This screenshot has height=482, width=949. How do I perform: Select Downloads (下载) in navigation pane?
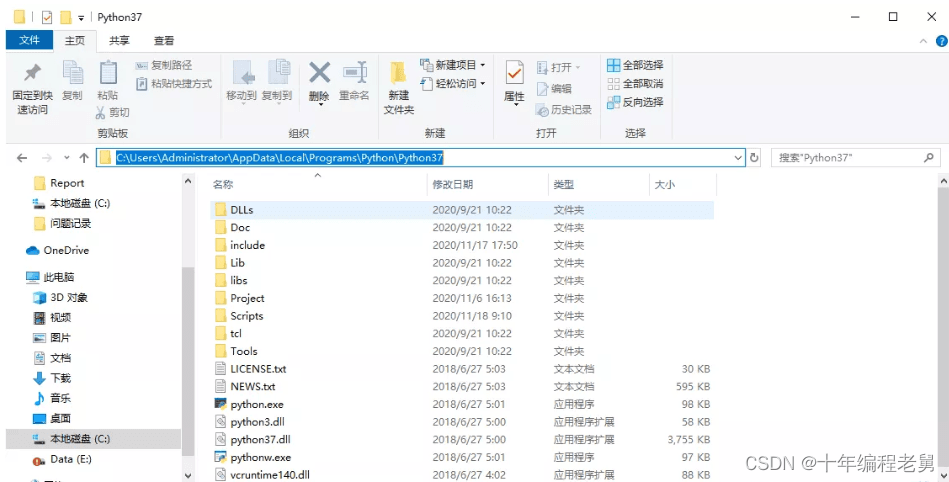(x=53, y=378)
